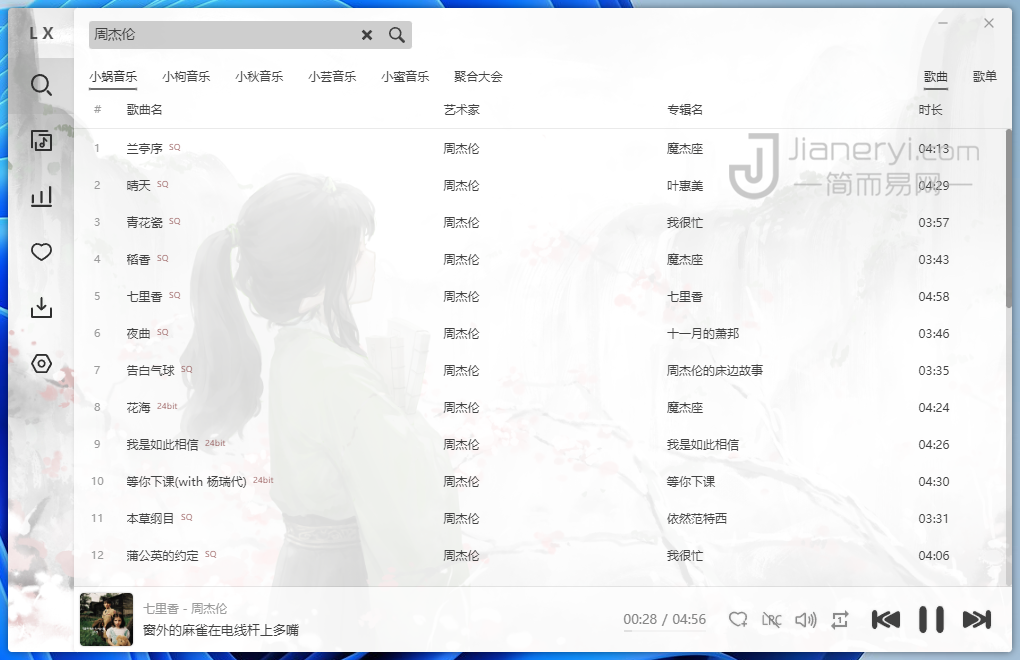The width and height of the screenshot is (1020, 660).
Task: Select song 等你下课(with 杨瑞代)
Action: pos(186,482)
